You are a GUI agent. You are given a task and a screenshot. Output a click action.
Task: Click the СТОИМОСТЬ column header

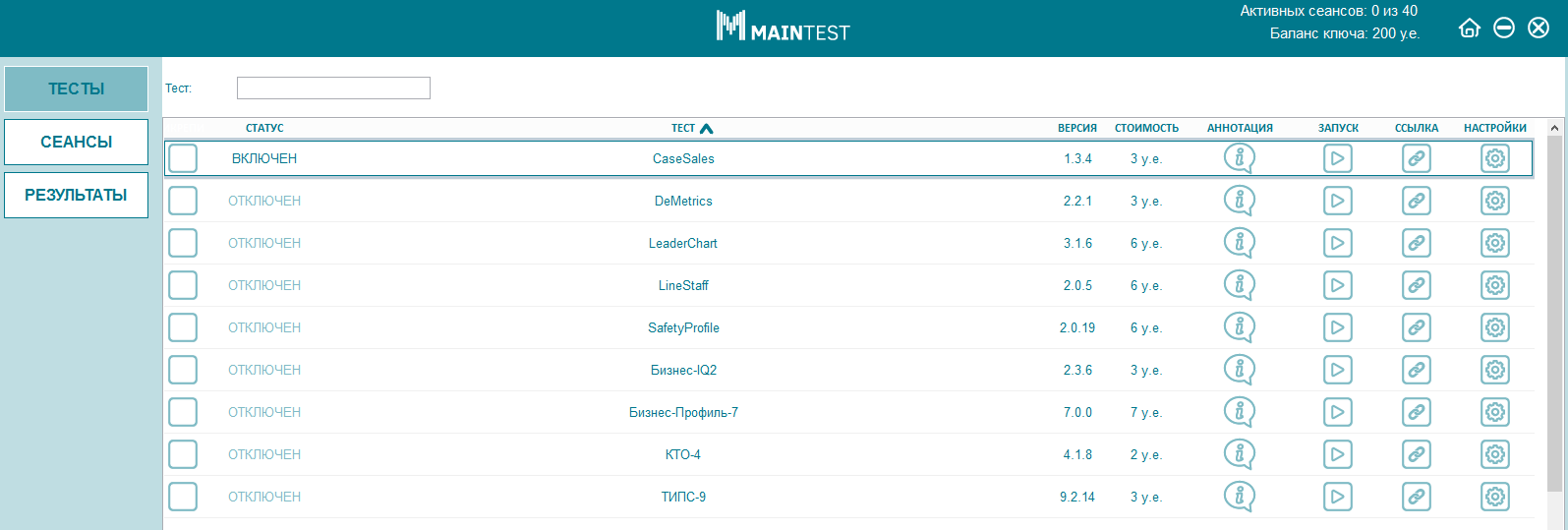(x=1146, y=128)
